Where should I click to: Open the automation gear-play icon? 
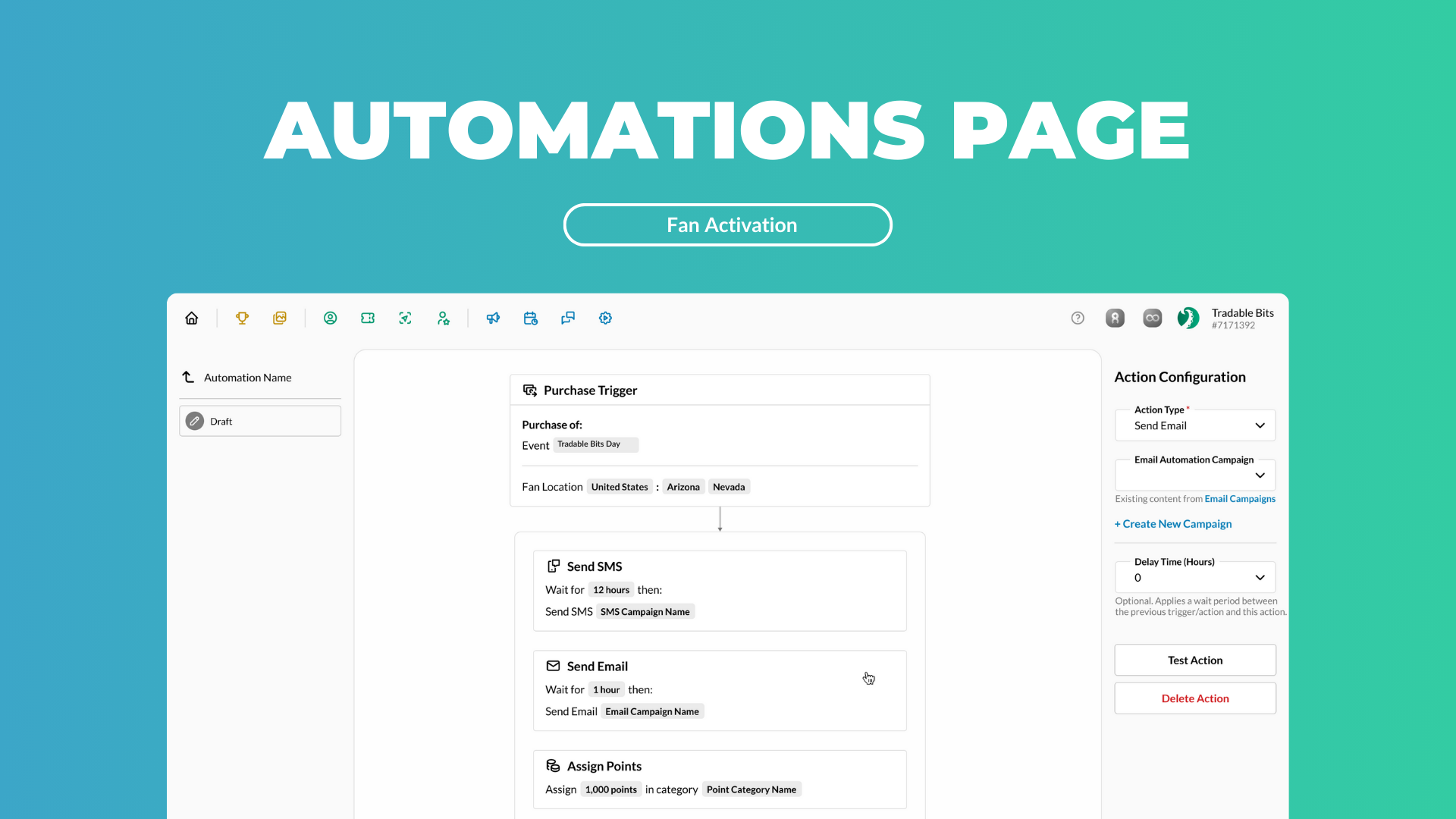(x=605, y=318)
